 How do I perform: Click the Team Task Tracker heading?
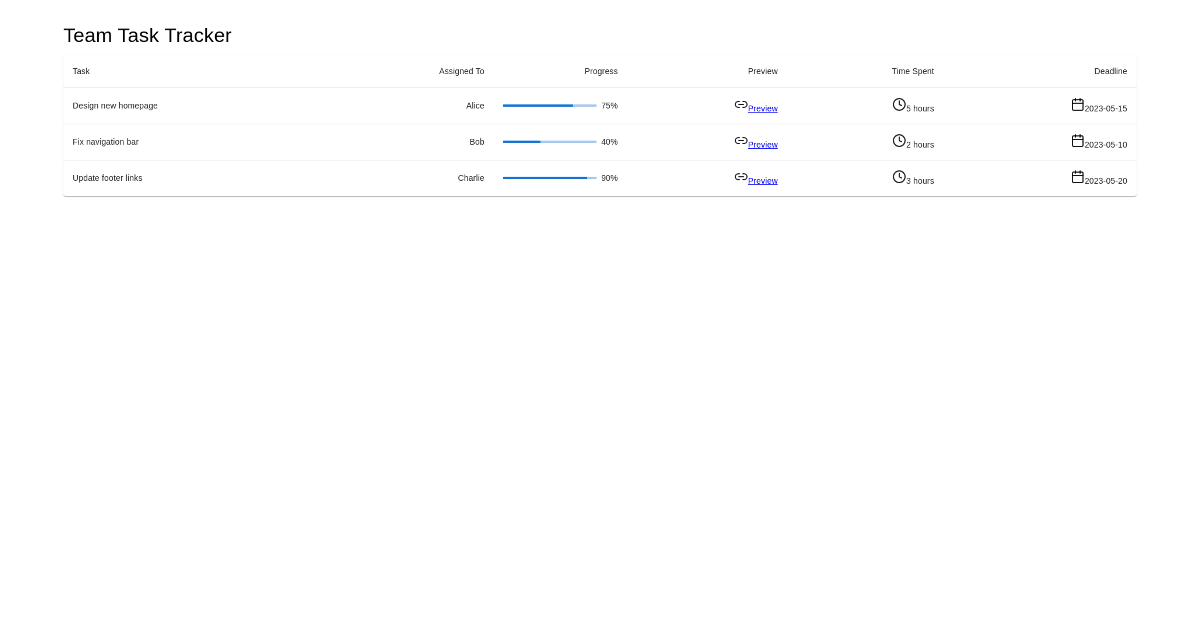[x=147, y=35]
